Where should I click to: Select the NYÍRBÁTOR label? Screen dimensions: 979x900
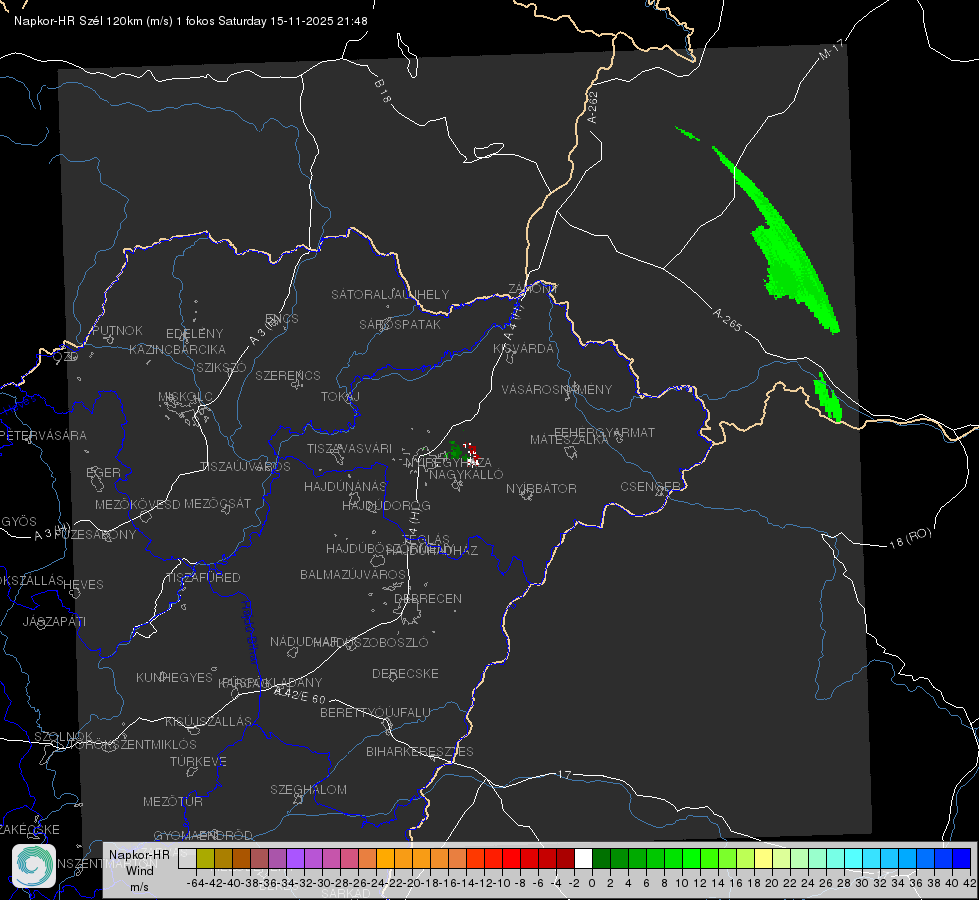point(541,488)
